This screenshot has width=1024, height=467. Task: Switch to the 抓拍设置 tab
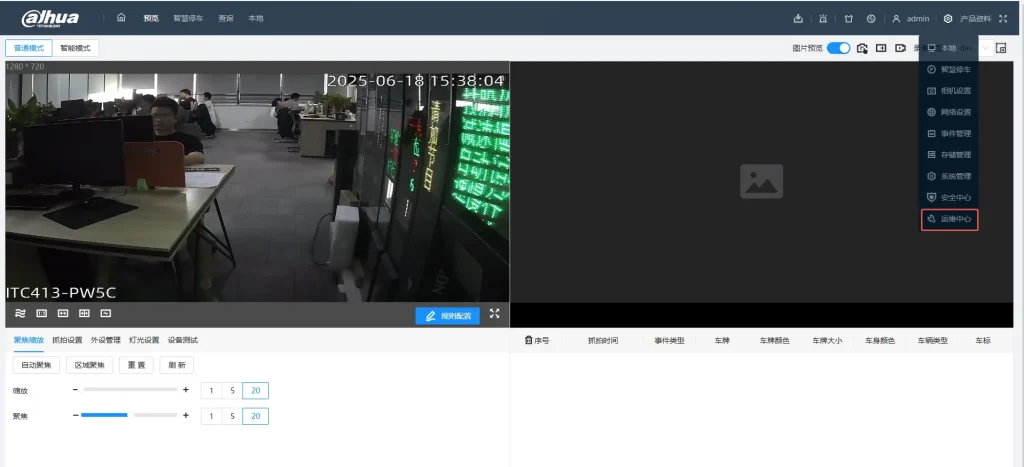point(67,340)
